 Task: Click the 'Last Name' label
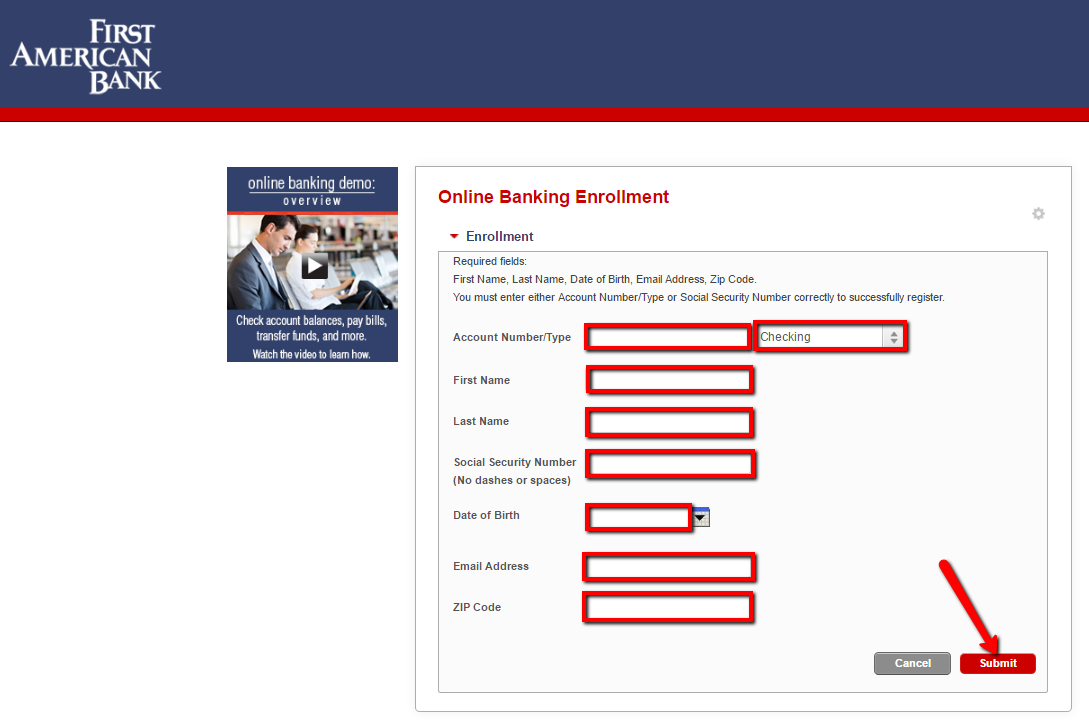pos(481,421)
